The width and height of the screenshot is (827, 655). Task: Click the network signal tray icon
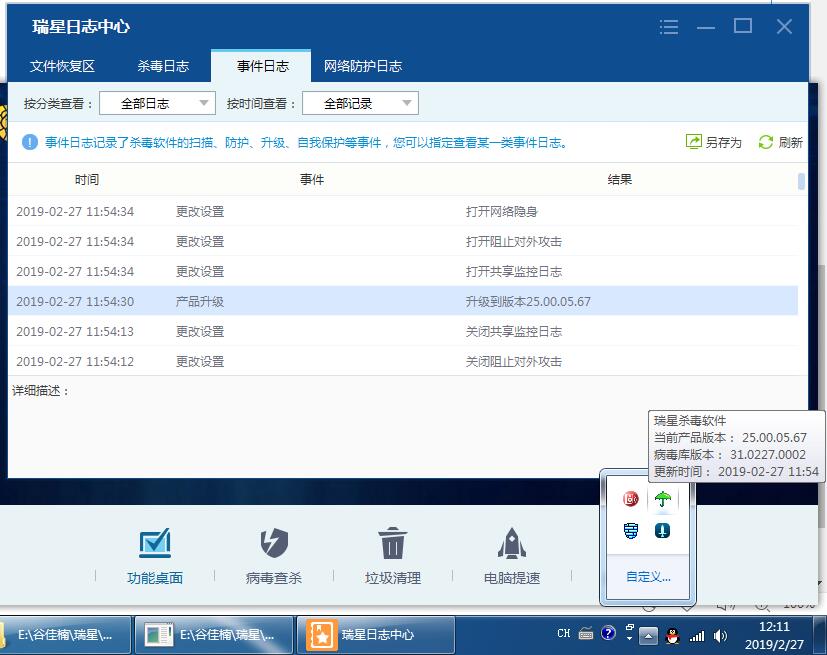point(697,636)
